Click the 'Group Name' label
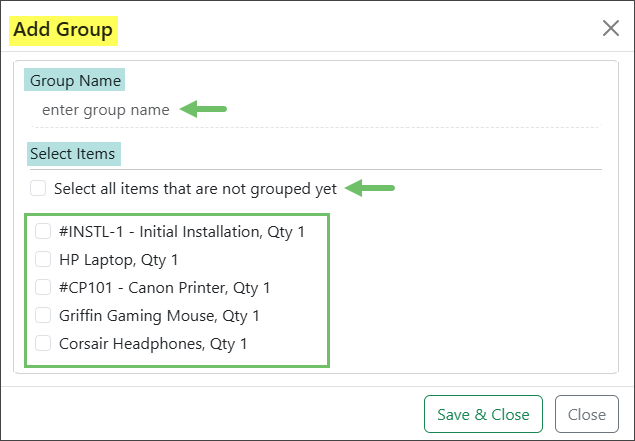 pyautogui.click(x=75, y=81)
